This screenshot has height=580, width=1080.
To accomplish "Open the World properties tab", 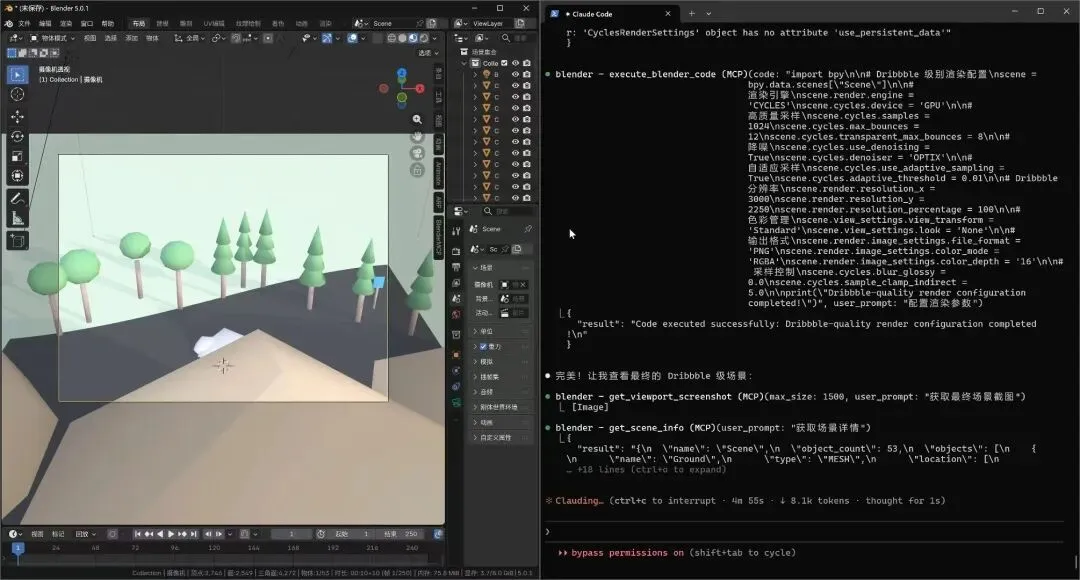I will coord(455,315).
